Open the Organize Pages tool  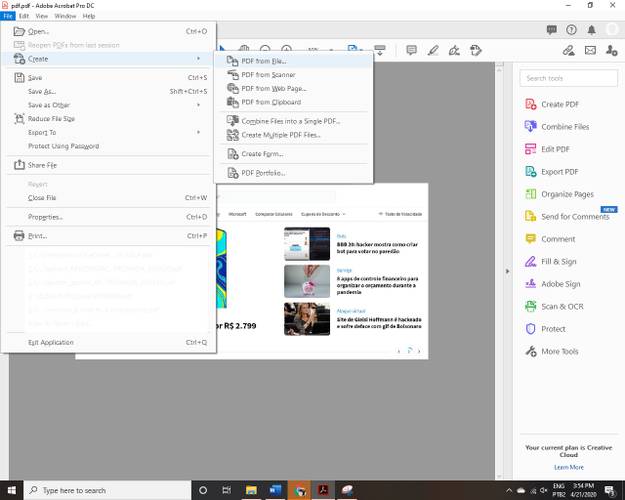pyautogui.click(x=559, y=194)
